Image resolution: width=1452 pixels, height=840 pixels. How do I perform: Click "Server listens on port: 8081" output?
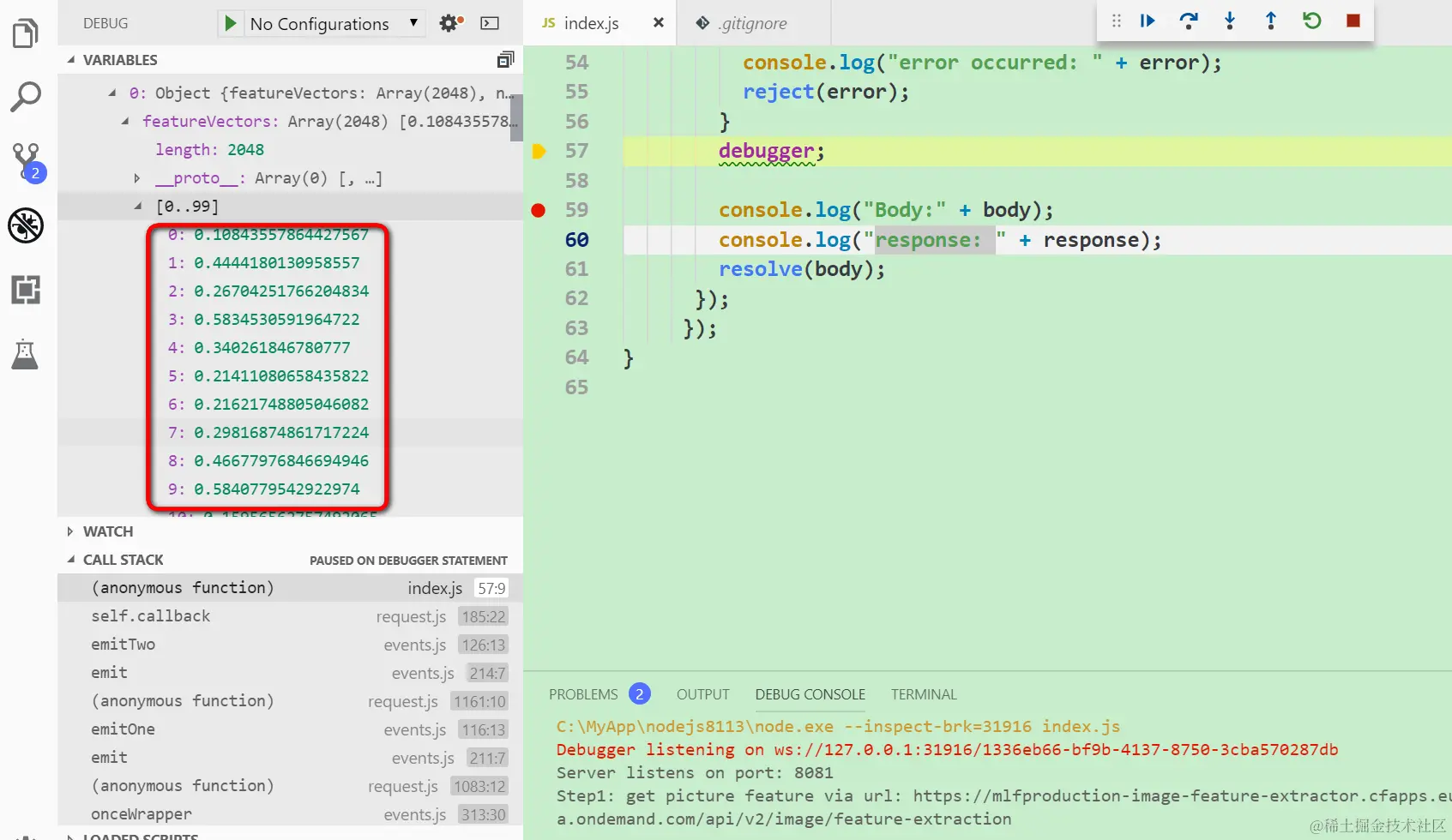tap(695, 773)
